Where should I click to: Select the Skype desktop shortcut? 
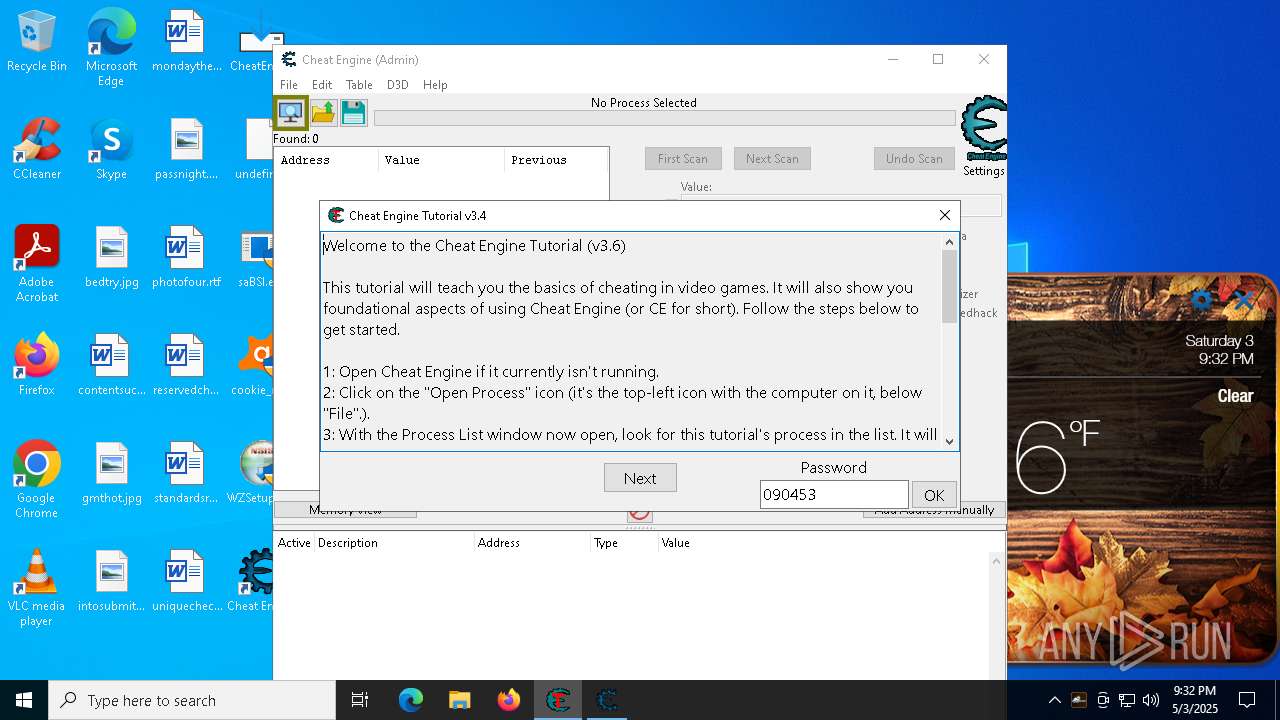[x=111, y=149]
